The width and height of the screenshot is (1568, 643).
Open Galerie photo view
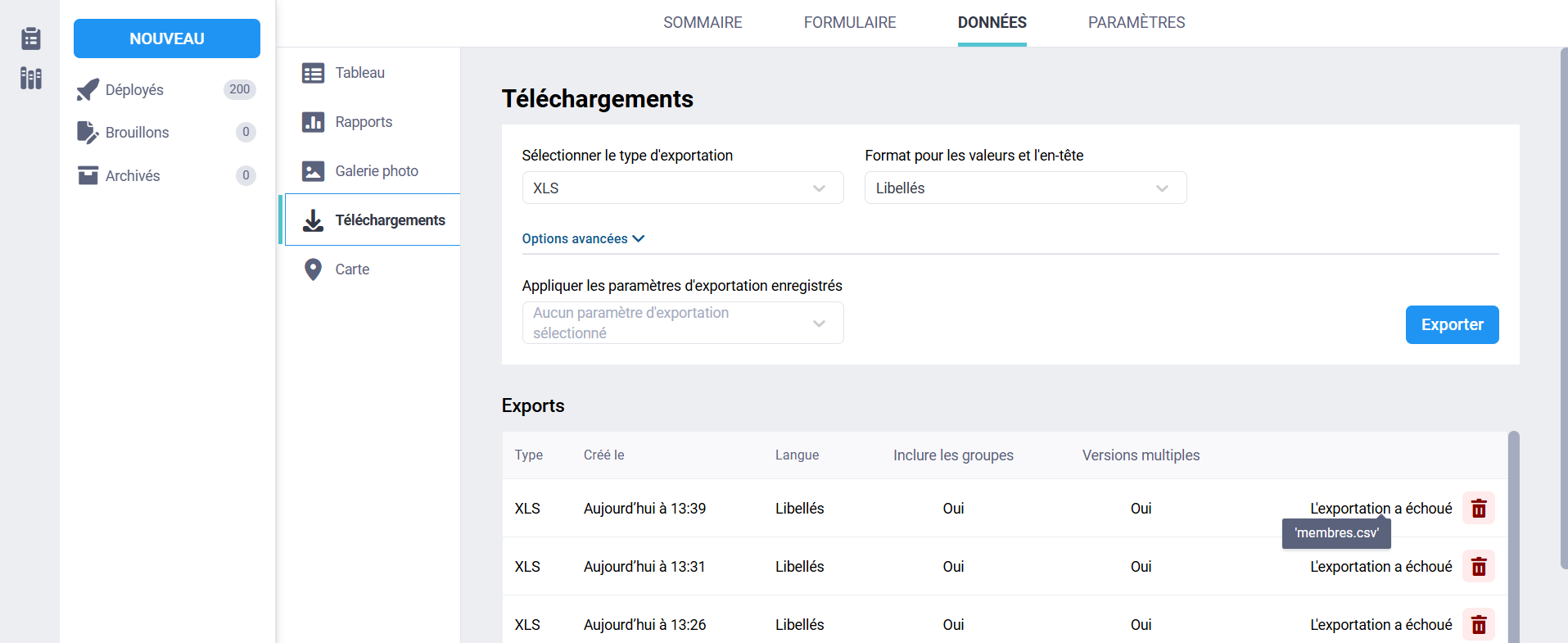coord(376,171)
